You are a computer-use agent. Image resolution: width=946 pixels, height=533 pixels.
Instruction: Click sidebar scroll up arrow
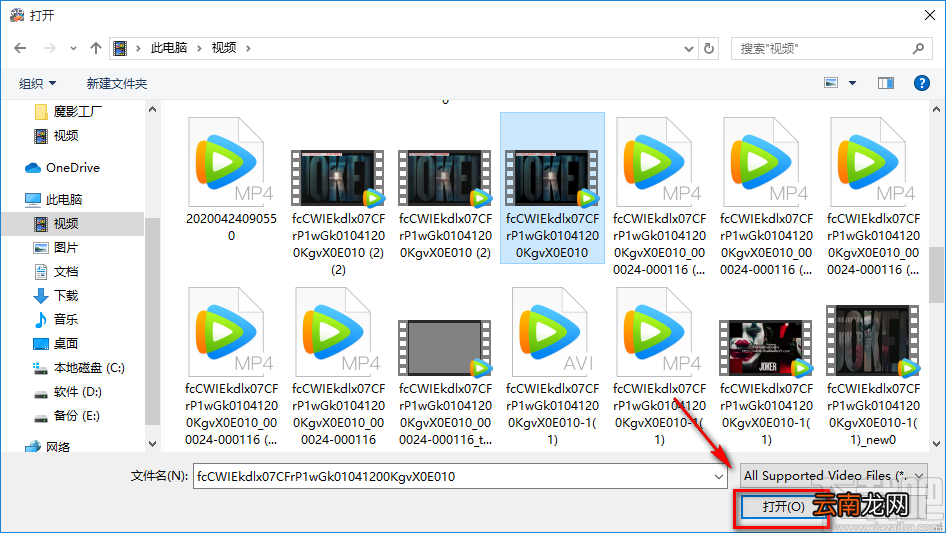point(152,110)
